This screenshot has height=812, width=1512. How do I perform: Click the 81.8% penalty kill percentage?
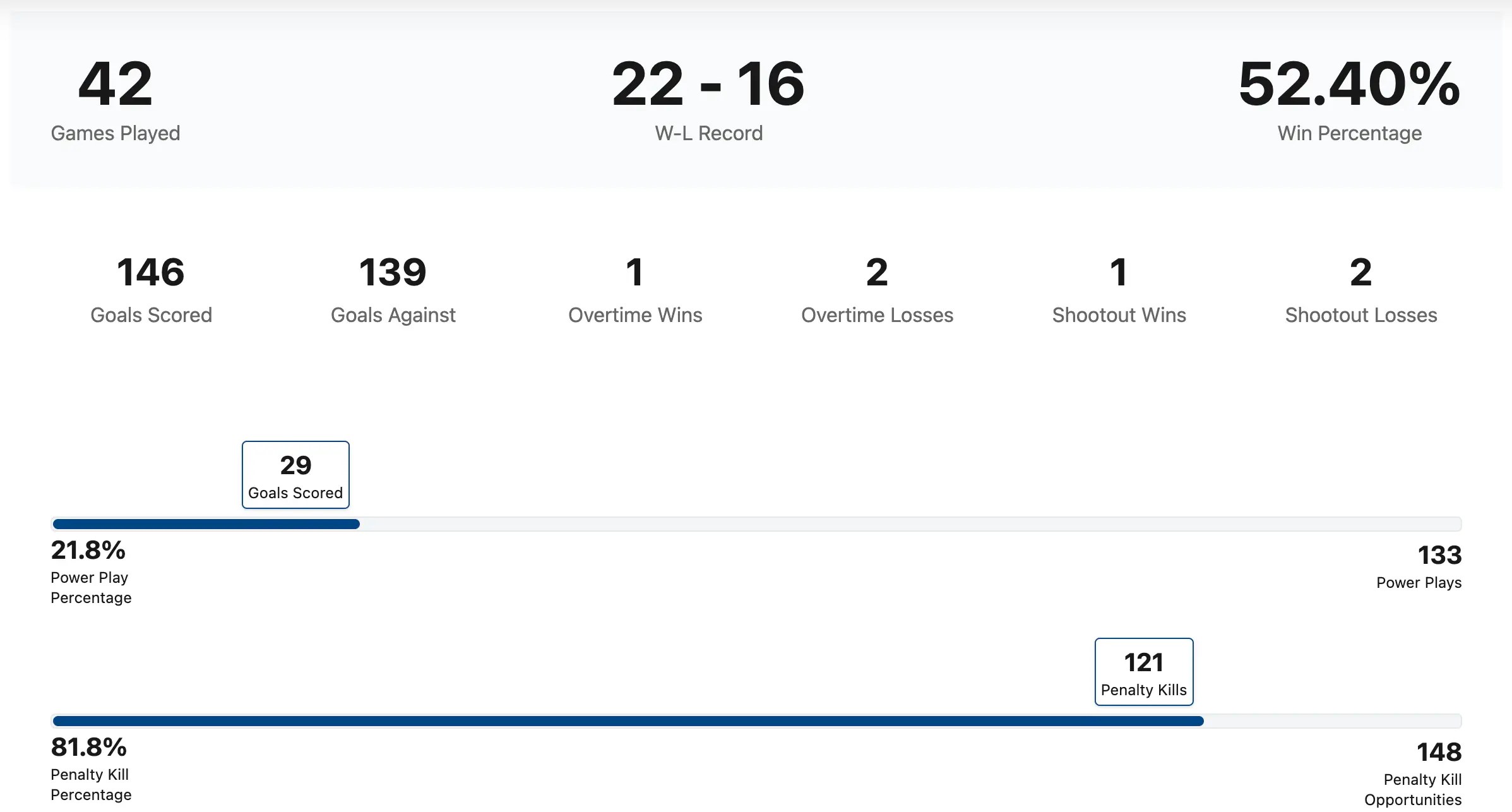[x=89, y=748]
